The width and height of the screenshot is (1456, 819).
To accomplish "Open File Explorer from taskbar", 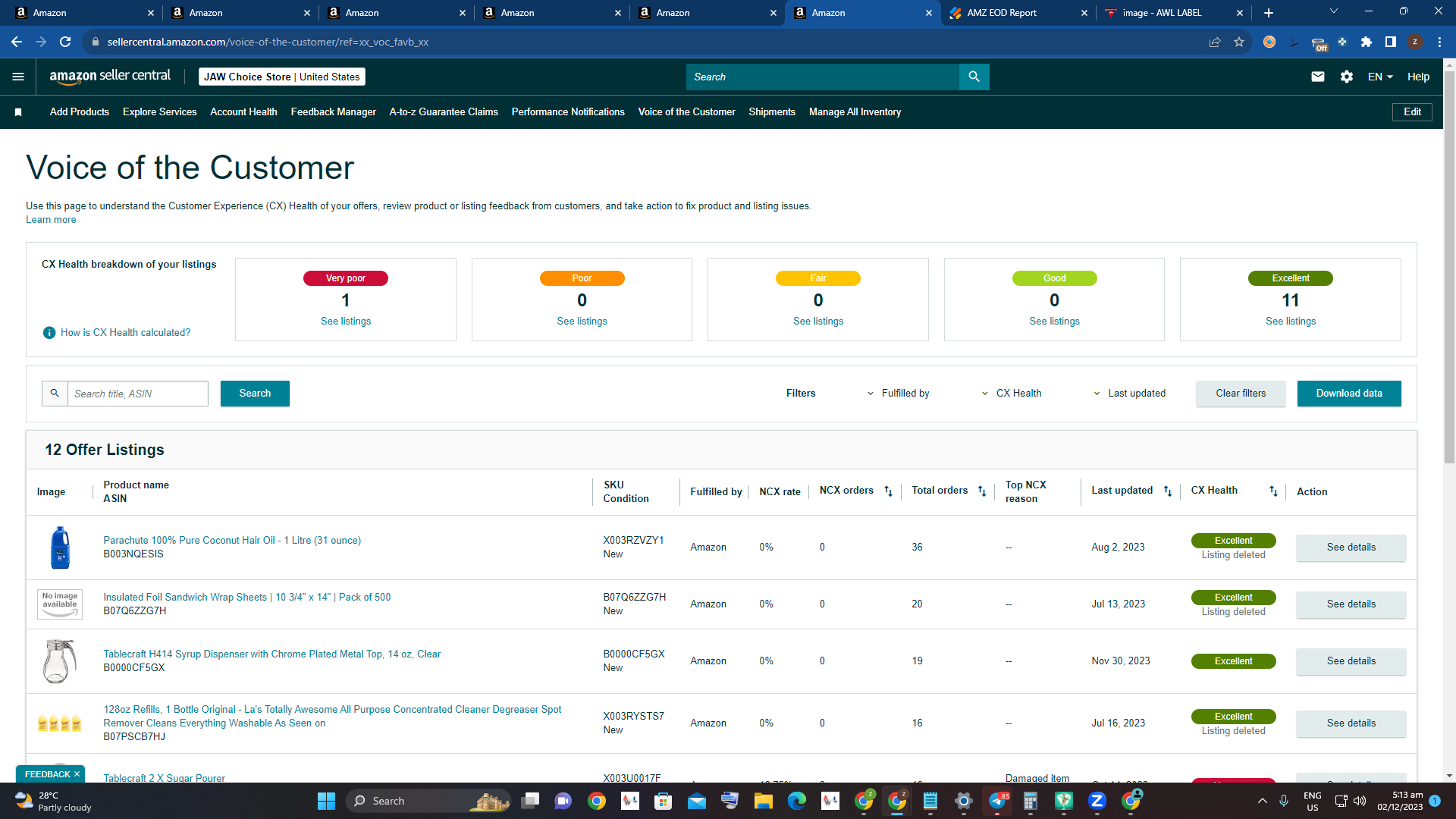I will pyautogui.click(x=764, y=801).
